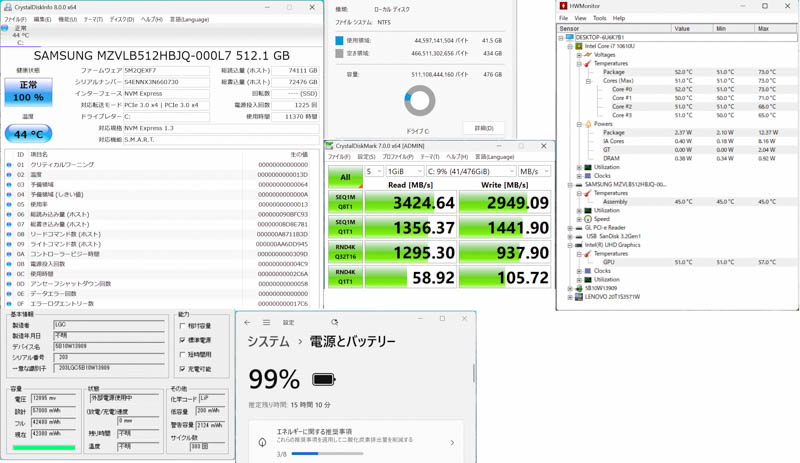Click the blue dot for SMART row 0F
The image size is (800, 463).
(9, 304)
